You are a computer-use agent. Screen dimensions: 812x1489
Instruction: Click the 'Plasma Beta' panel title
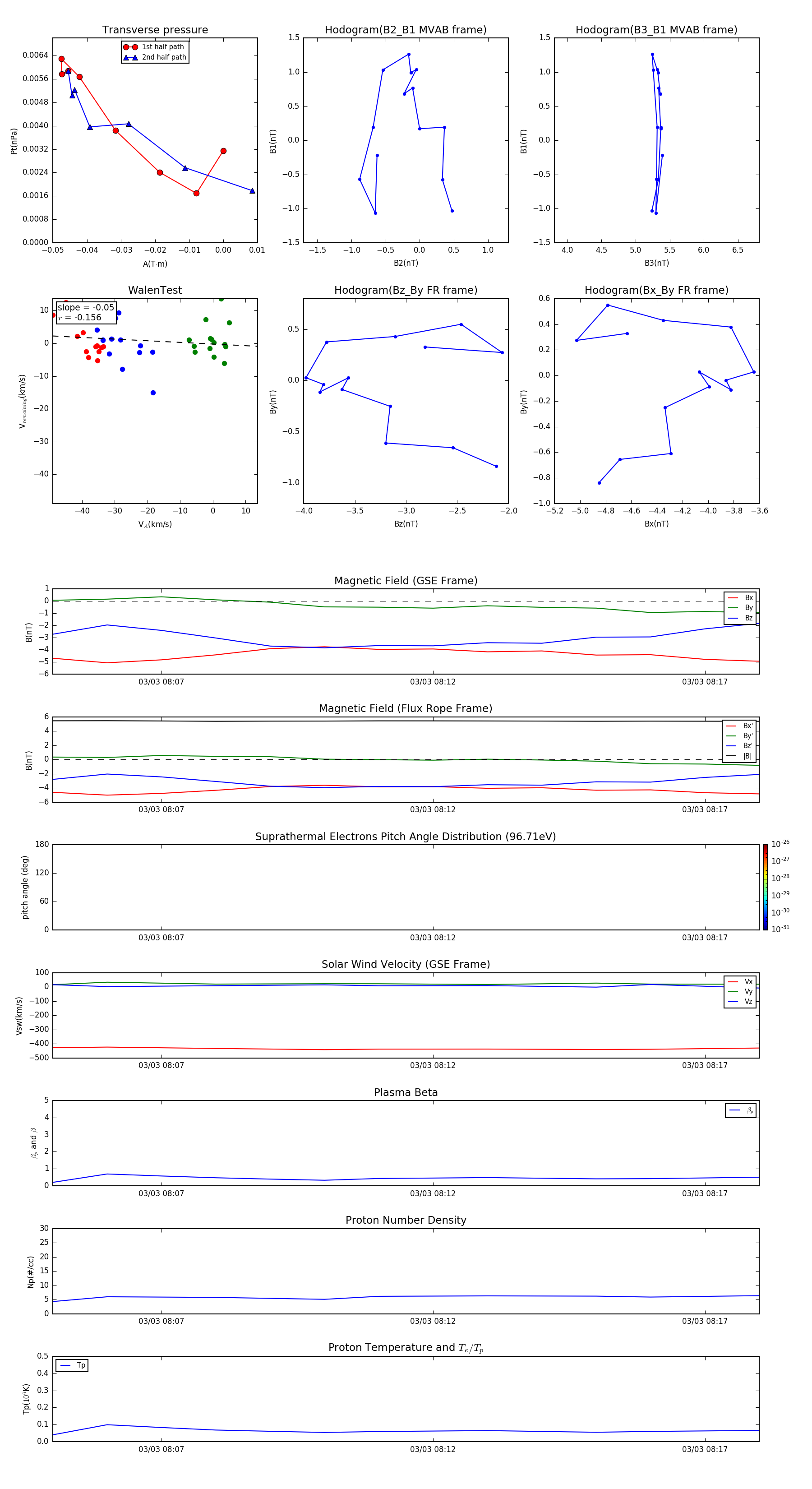[x=406, y=1093]
